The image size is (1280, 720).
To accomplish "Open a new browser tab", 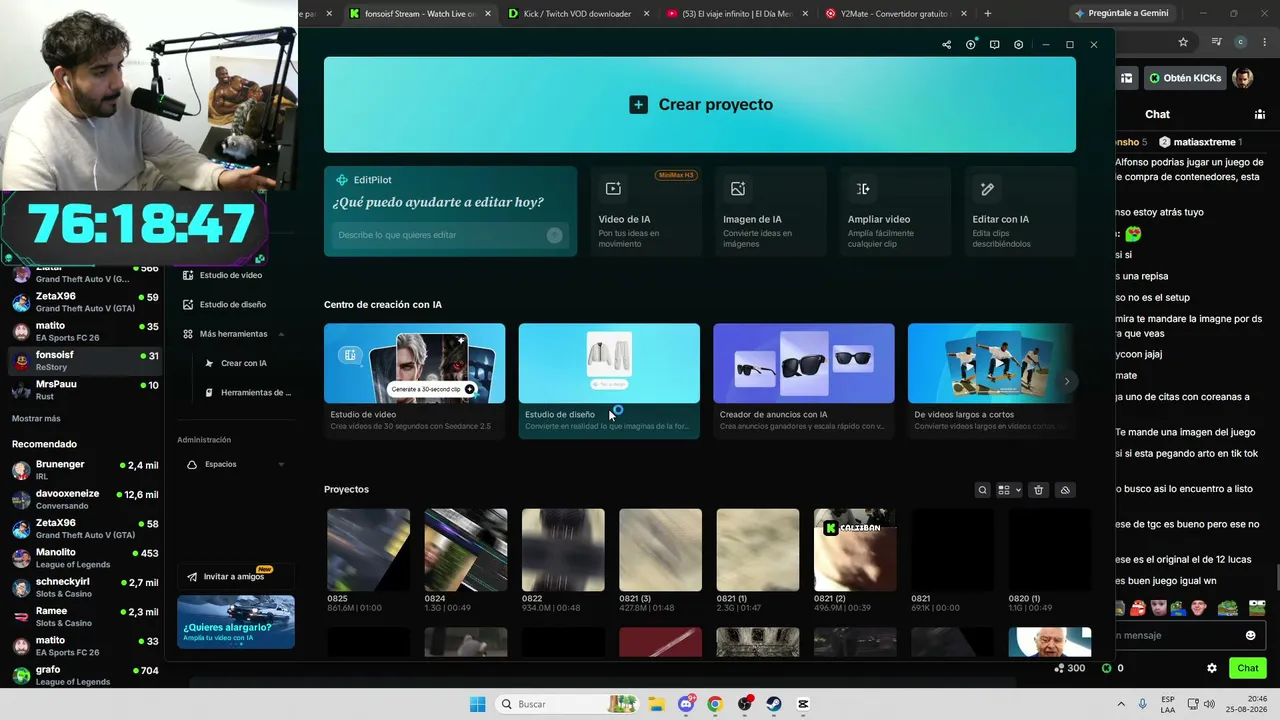I will pos(988,14).
